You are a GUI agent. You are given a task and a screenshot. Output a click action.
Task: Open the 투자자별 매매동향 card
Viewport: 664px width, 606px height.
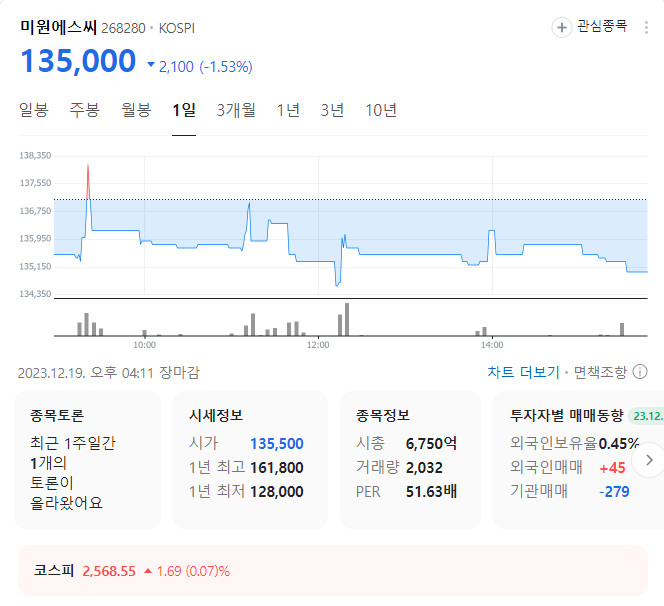(x=578, y=459)
